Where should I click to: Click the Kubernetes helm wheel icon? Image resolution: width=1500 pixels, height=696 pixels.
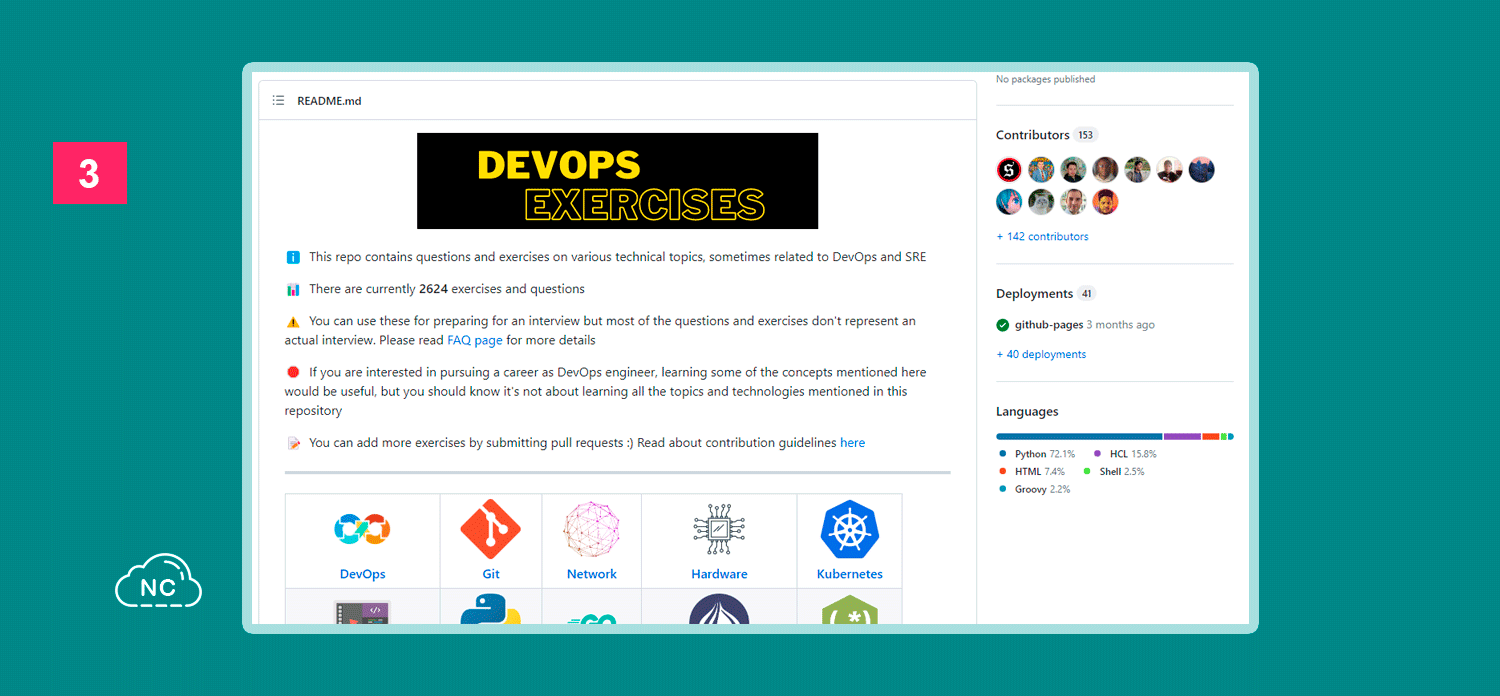pos(849,529)
